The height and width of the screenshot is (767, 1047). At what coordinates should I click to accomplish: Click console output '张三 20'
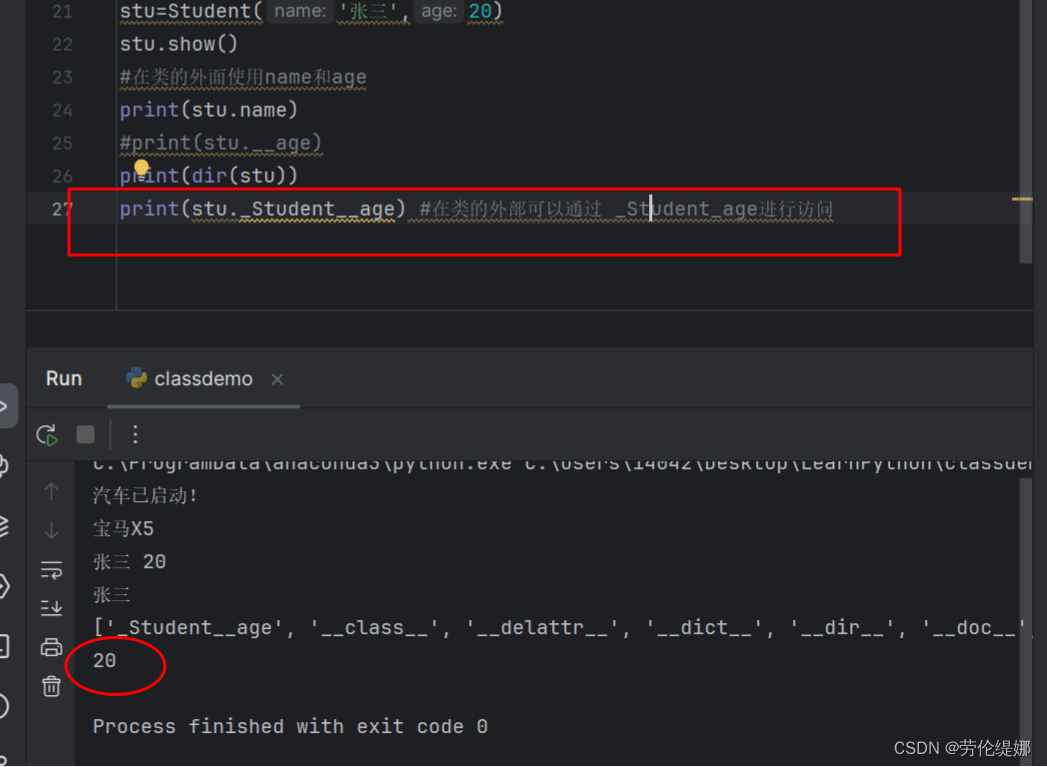(x=129, y=562)
